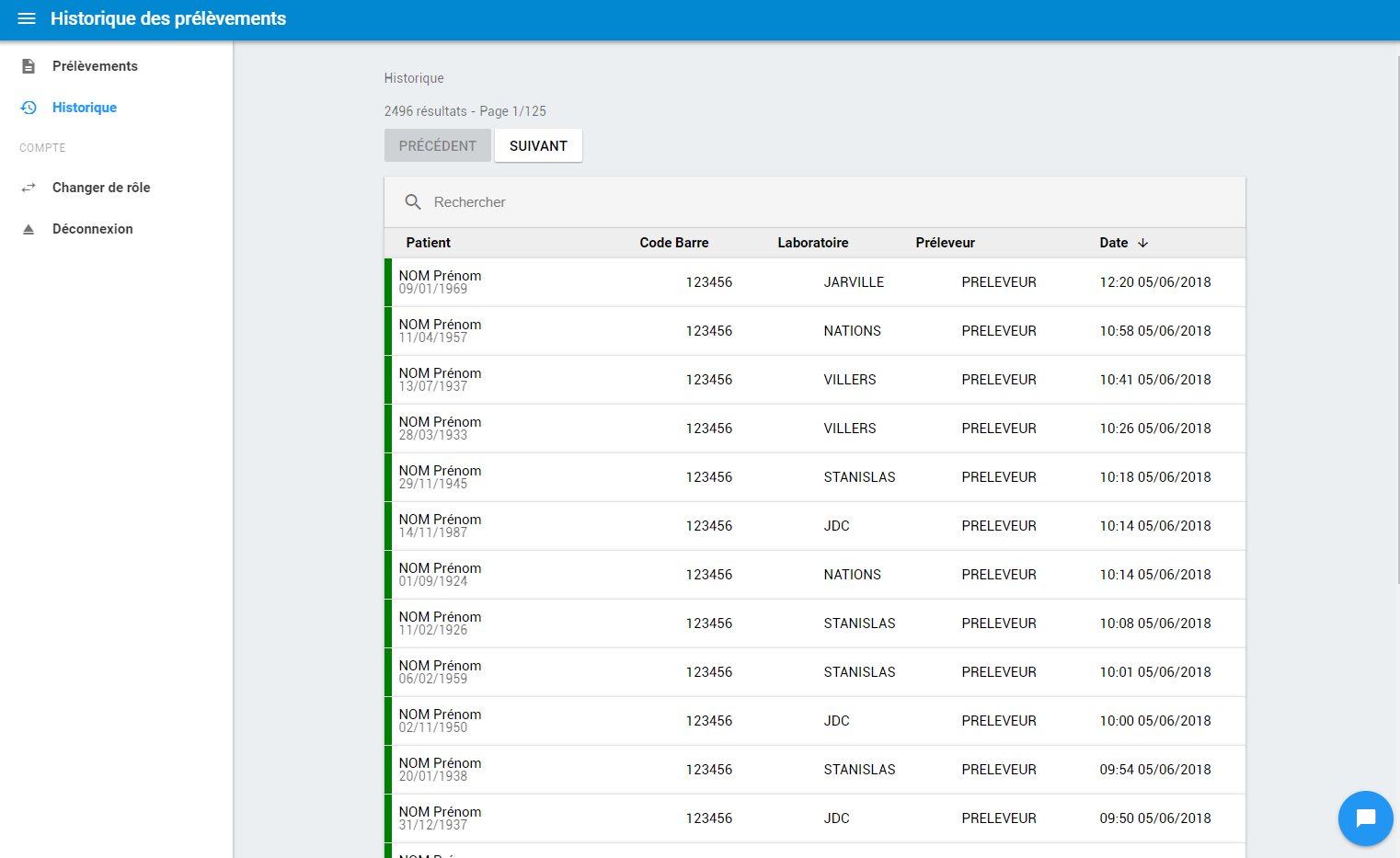
Task: Click the Historique des prélèvements title
Action: point(168,18)
